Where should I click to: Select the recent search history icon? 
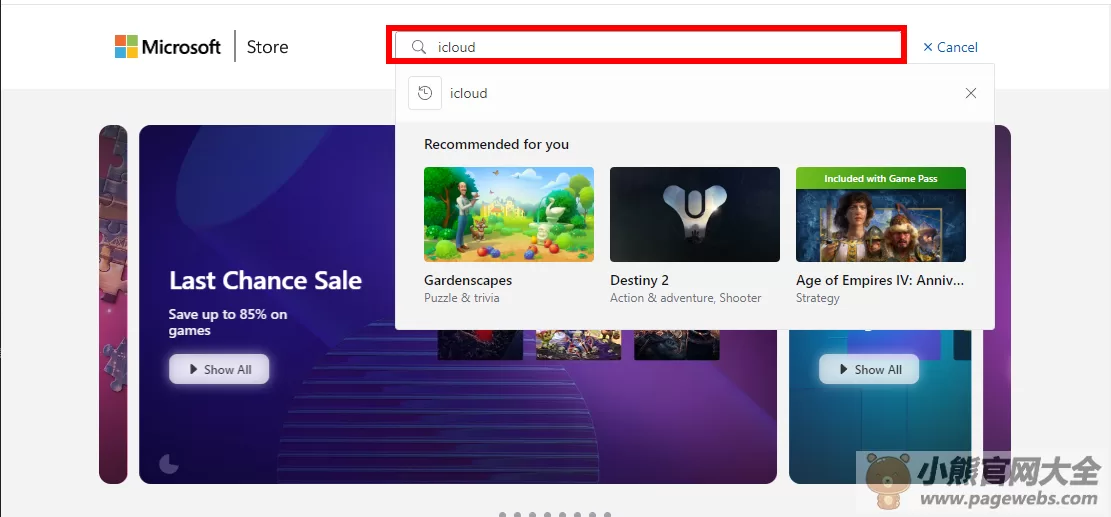click(x=425, y=93)
